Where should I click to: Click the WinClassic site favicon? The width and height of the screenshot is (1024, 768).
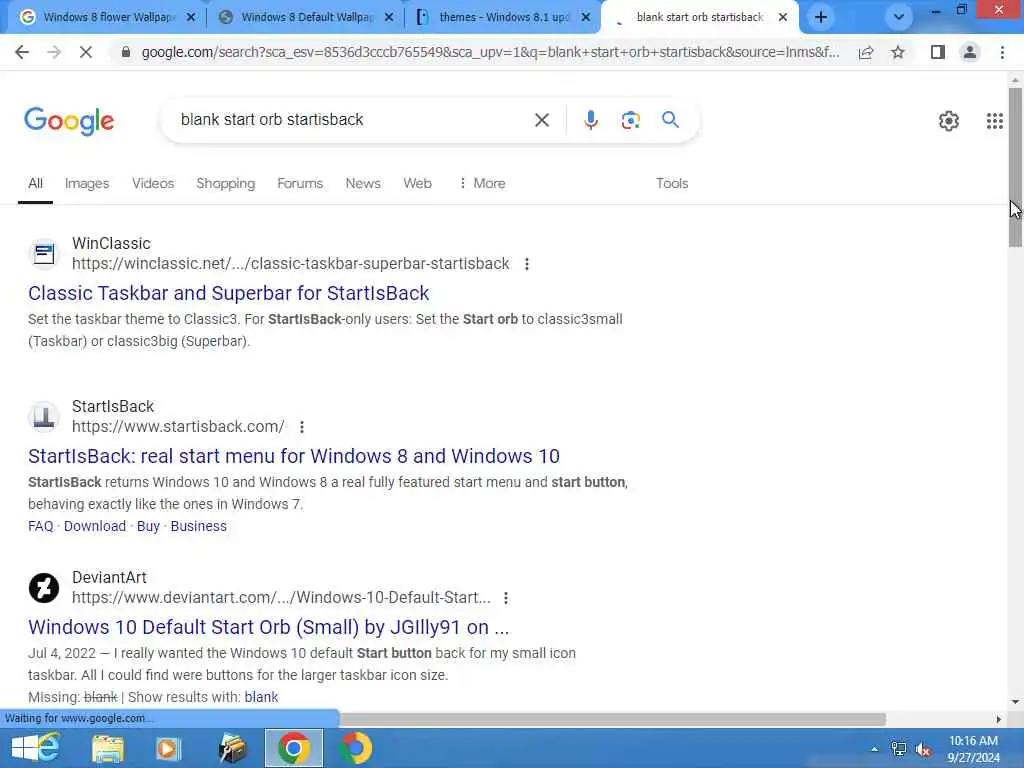click(x=44, y=253)
